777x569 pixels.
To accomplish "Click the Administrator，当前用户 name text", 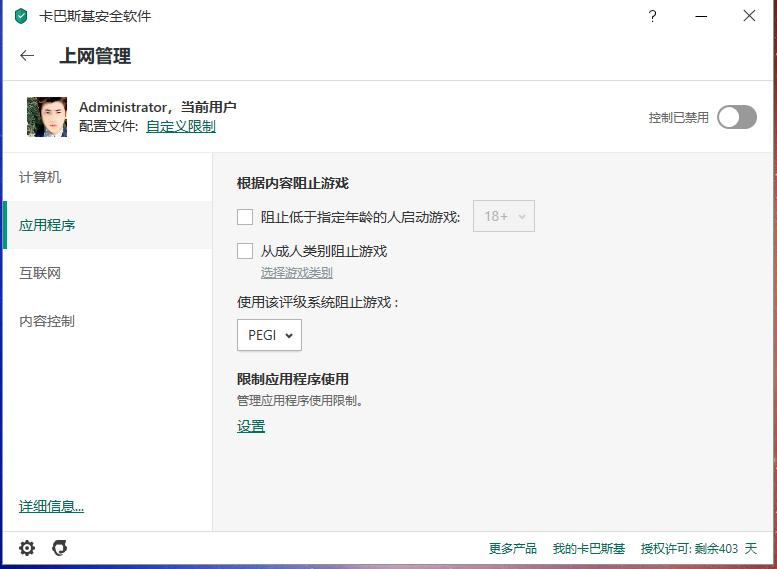I will coord(158,107).
